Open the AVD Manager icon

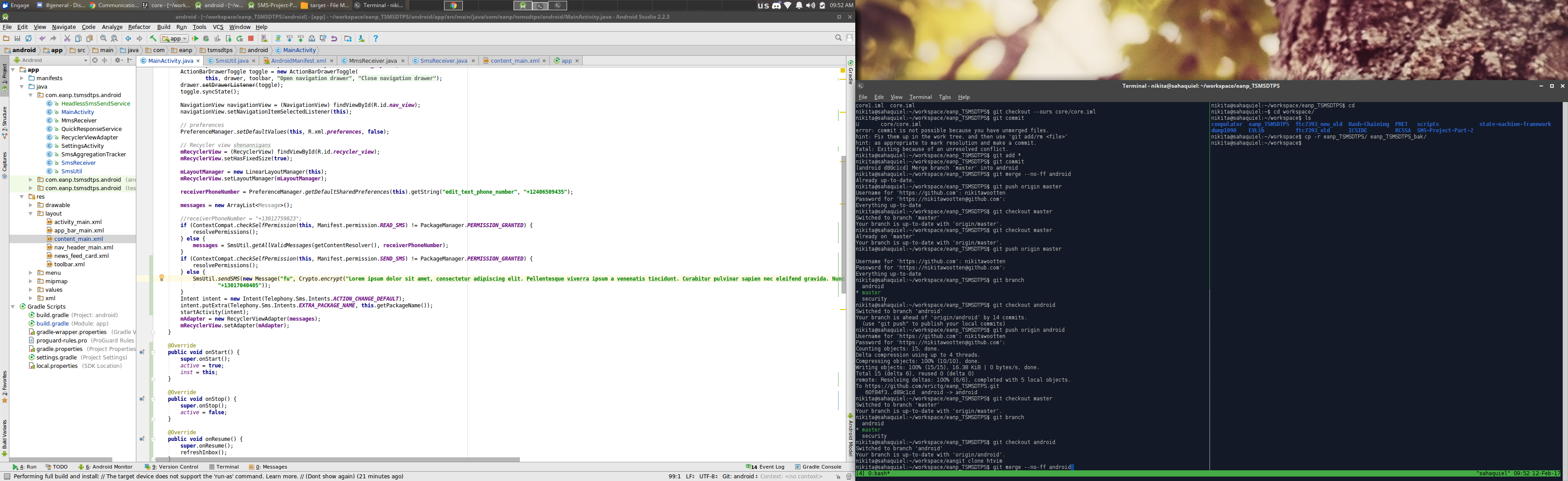click(264, 38)
